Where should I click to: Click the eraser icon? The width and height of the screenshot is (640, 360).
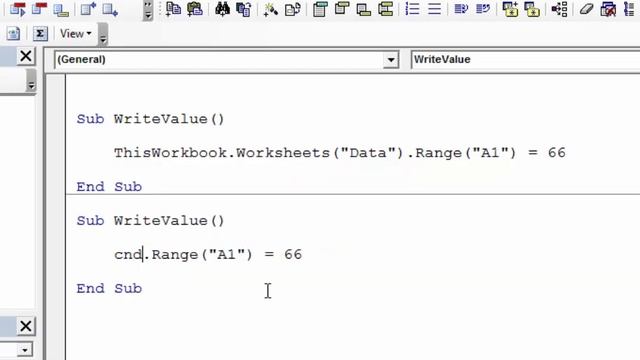[586, 9]
